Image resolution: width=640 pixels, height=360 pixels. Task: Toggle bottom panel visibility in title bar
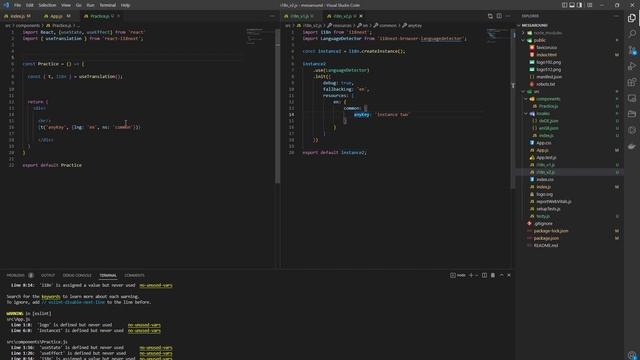click(572, 5)
